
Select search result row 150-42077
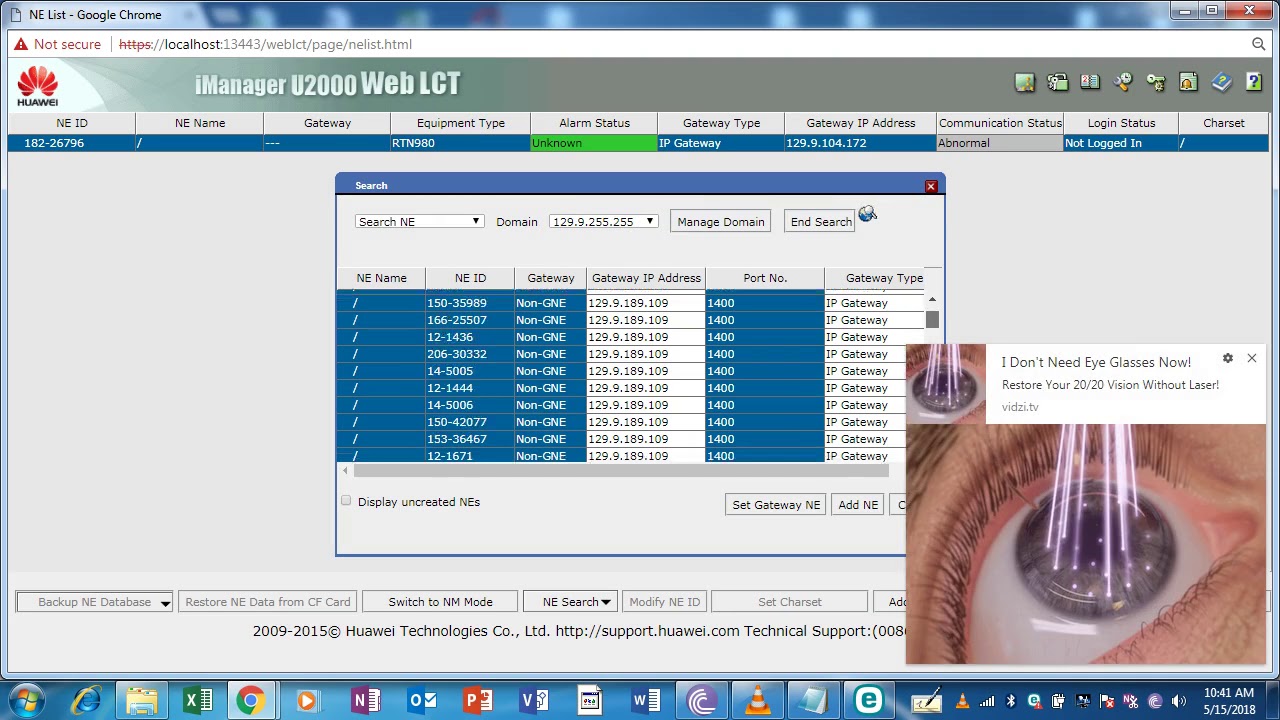[621, 422]
